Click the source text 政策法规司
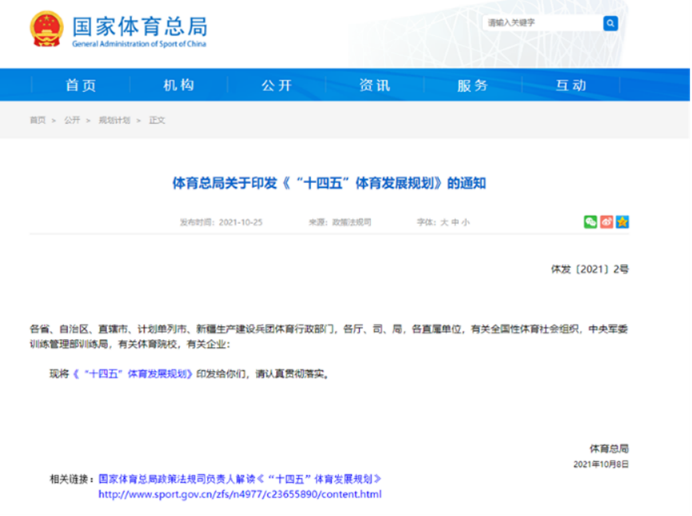692x516 pixels. 352,222
